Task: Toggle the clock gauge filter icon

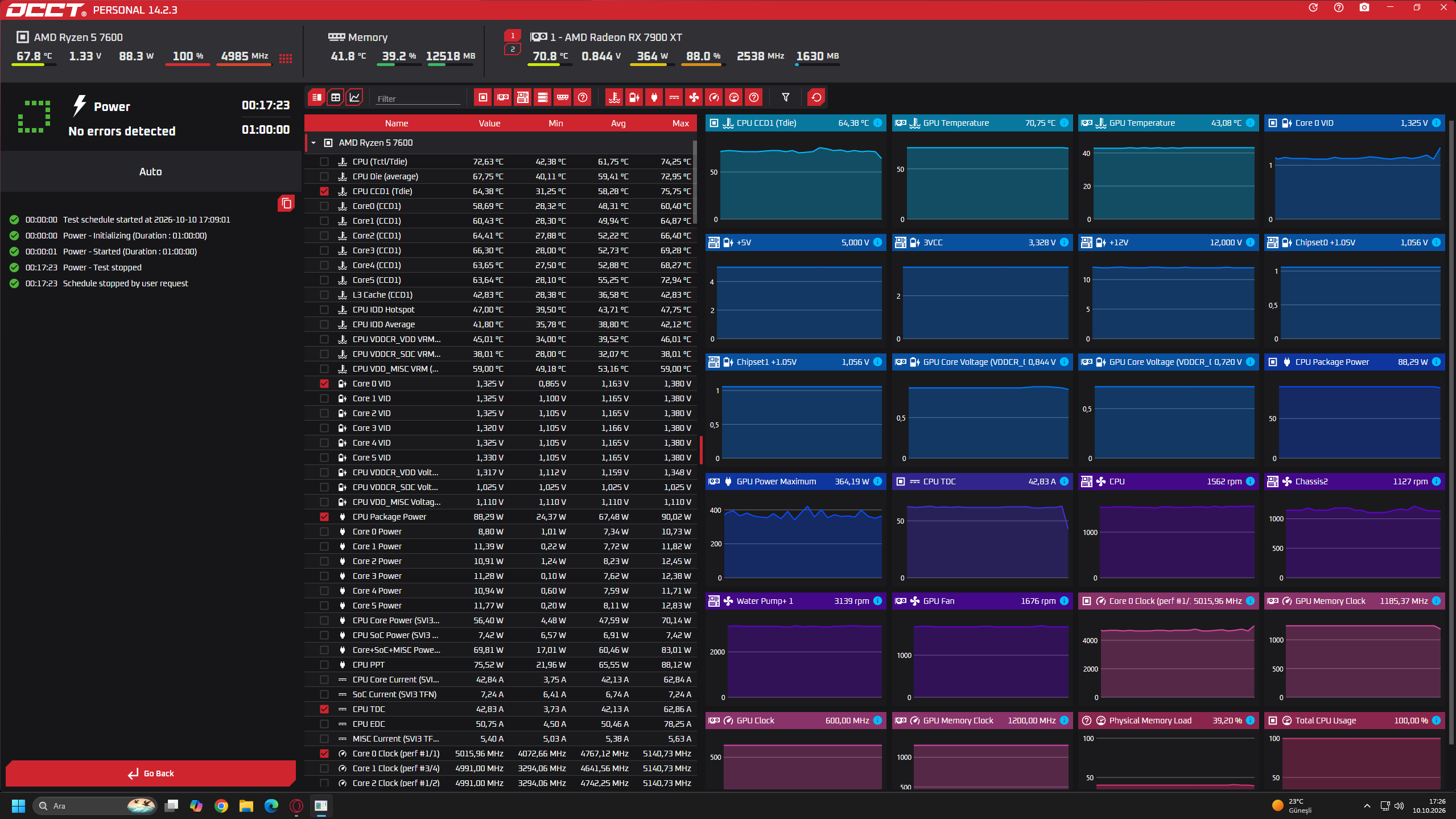Action: [714, 97]
